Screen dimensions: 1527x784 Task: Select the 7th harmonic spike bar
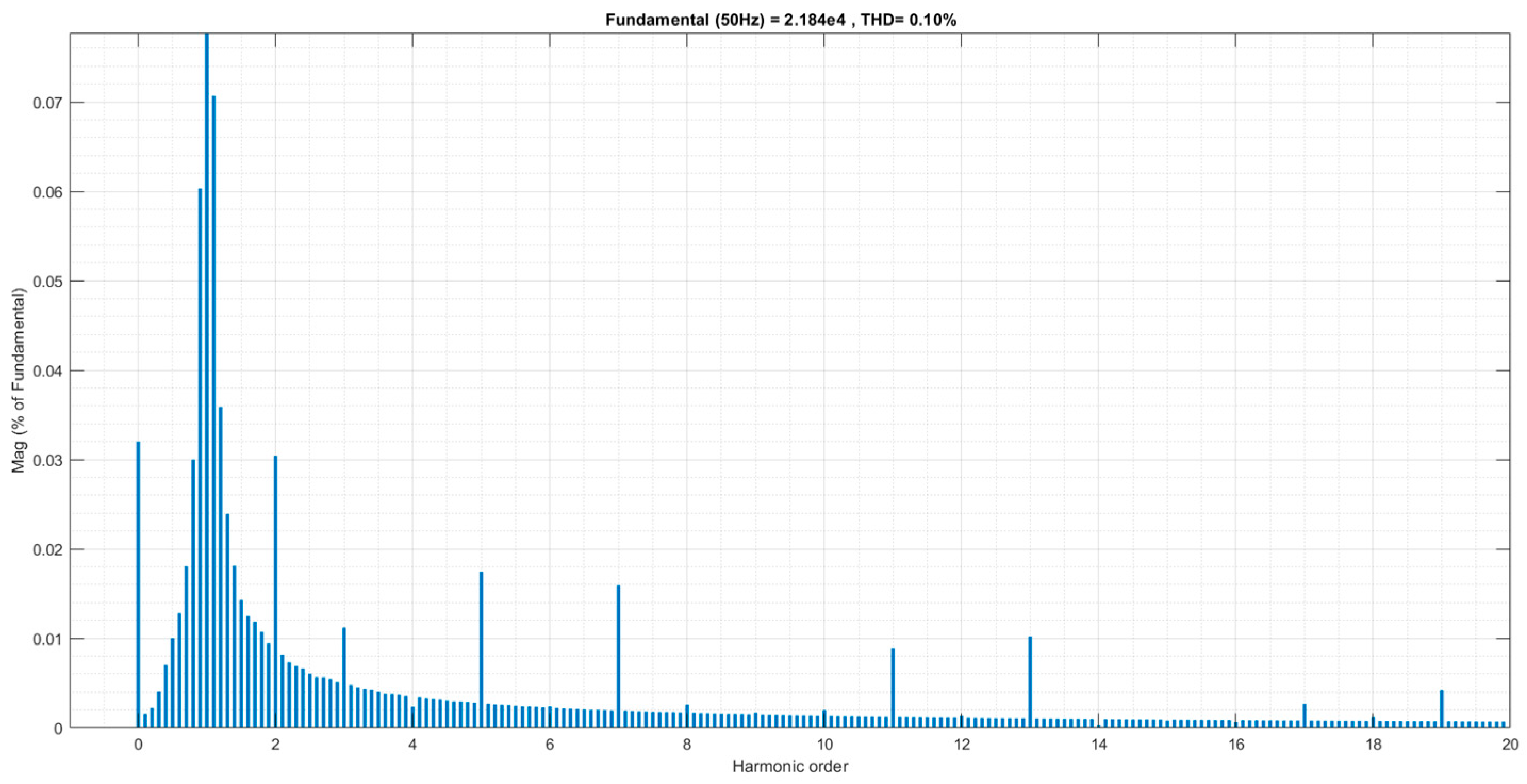pos(618,657)
